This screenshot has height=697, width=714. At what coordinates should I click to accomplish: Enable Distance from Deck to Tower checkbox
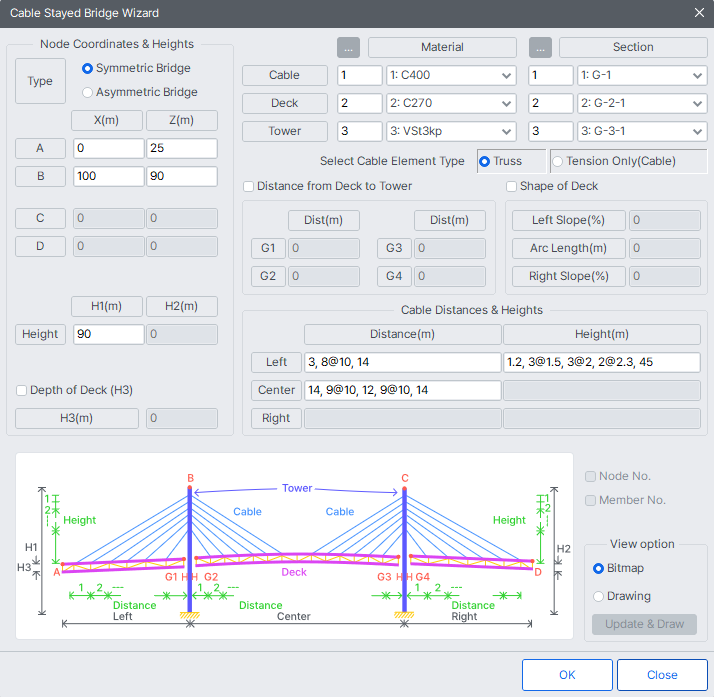249,186
